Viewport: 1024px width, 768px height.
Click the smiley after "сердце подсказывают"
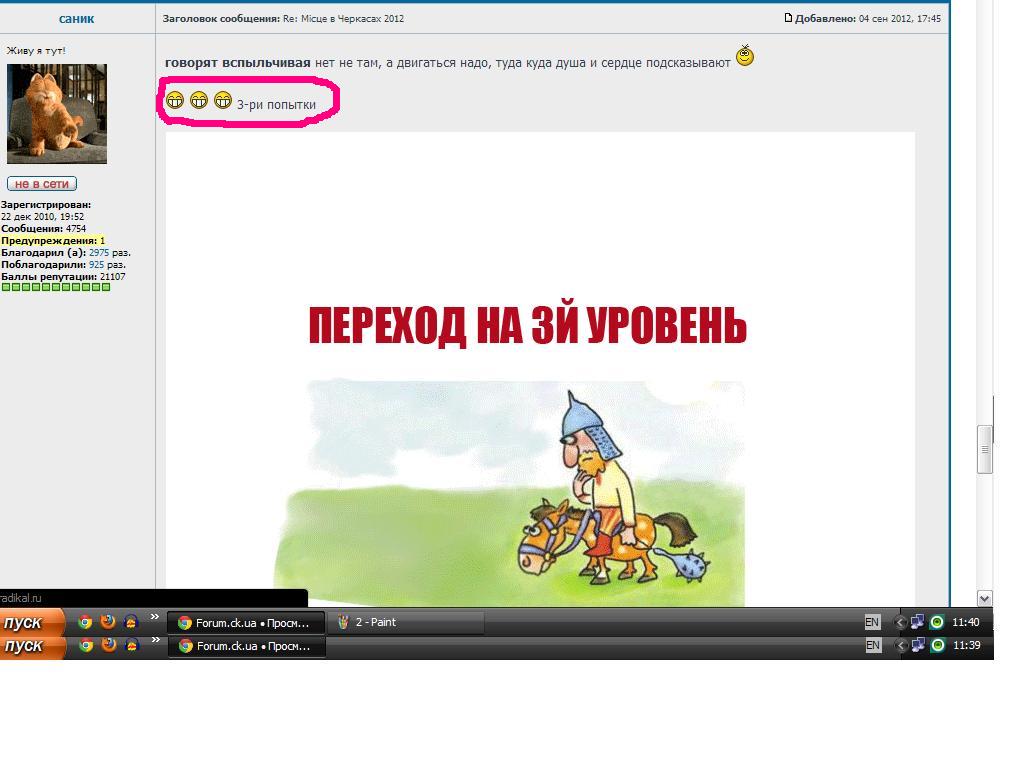tap(745, 56)
